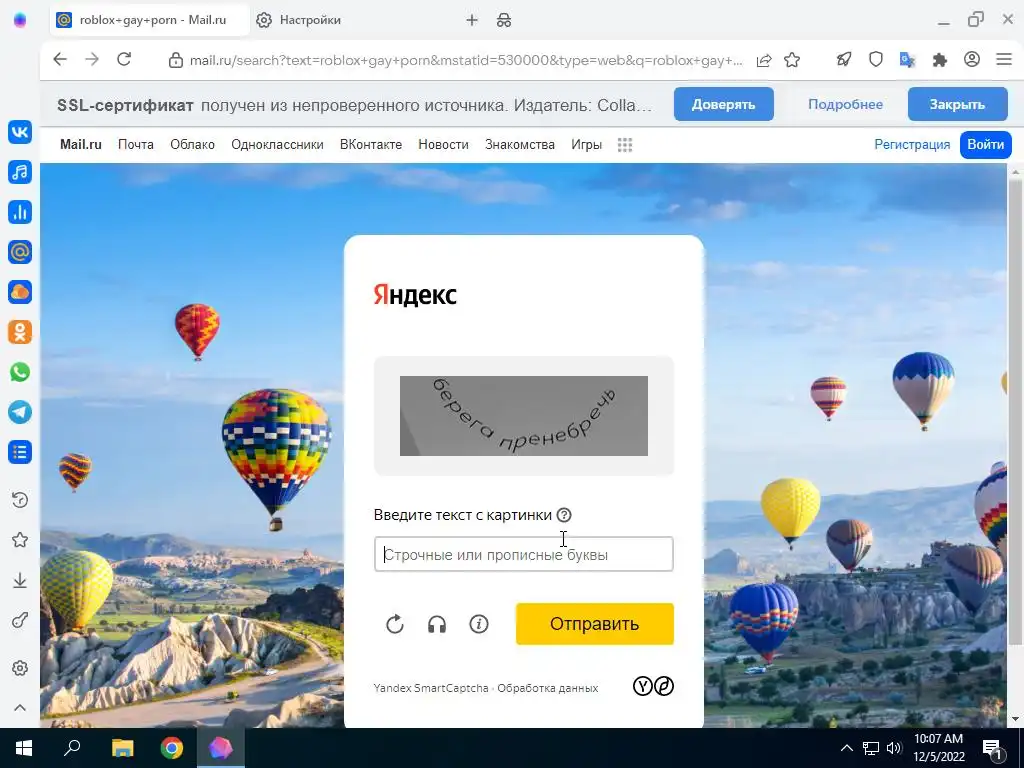
Task: Switch to audio captcha headphones
Action: 437,624
